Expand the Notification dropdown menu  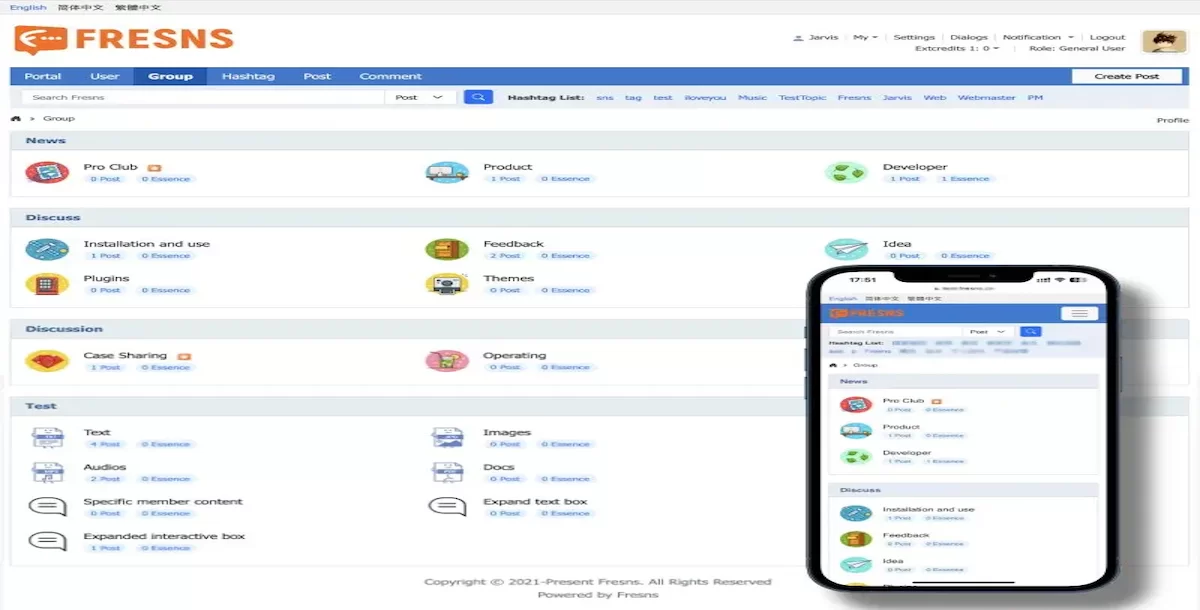[1038, 37]
